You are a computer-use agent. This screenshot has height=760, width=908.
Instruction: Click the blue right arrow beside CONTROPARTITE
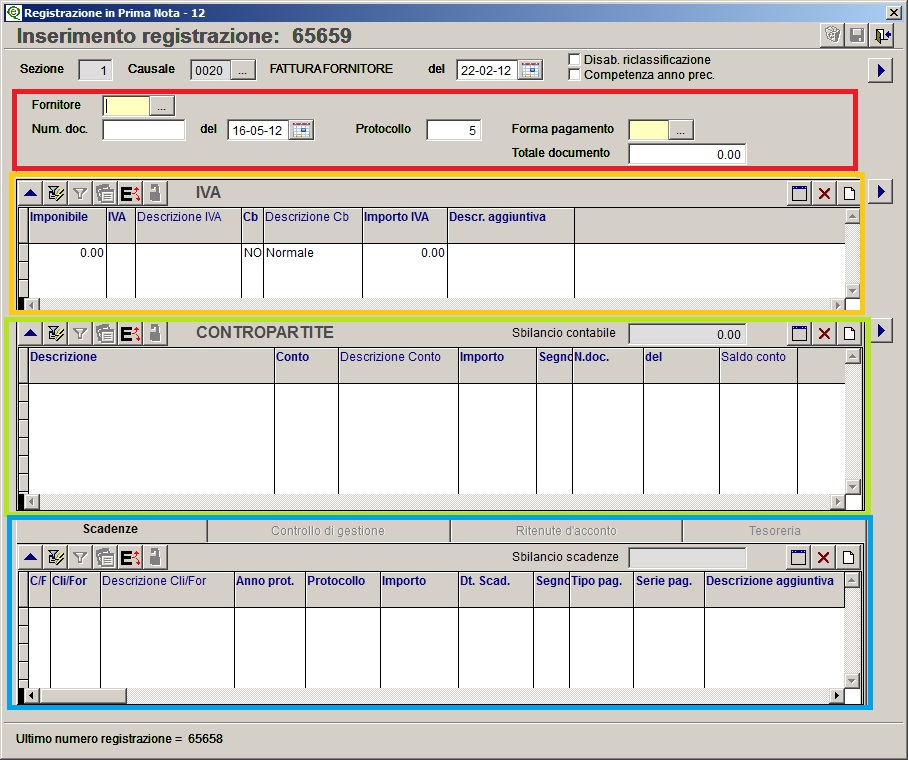point(880,330)
